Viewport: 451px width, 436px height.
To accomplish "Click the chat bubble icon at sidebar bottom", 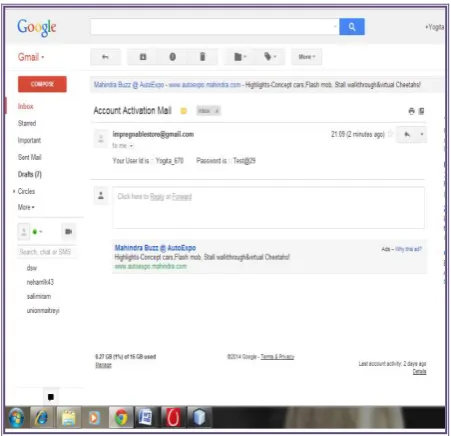I will click(51, 397).
